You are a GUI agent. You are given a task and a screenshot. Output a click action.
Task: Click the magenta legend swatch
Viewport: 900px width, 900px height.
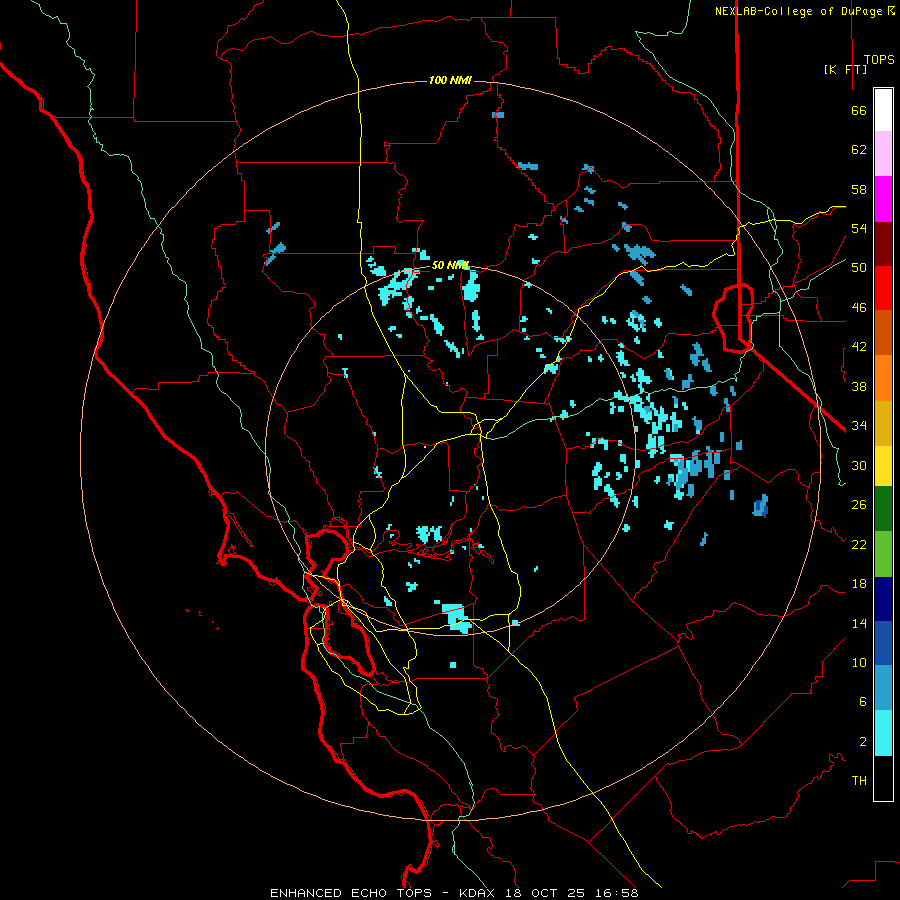click(x=883, y=199)
